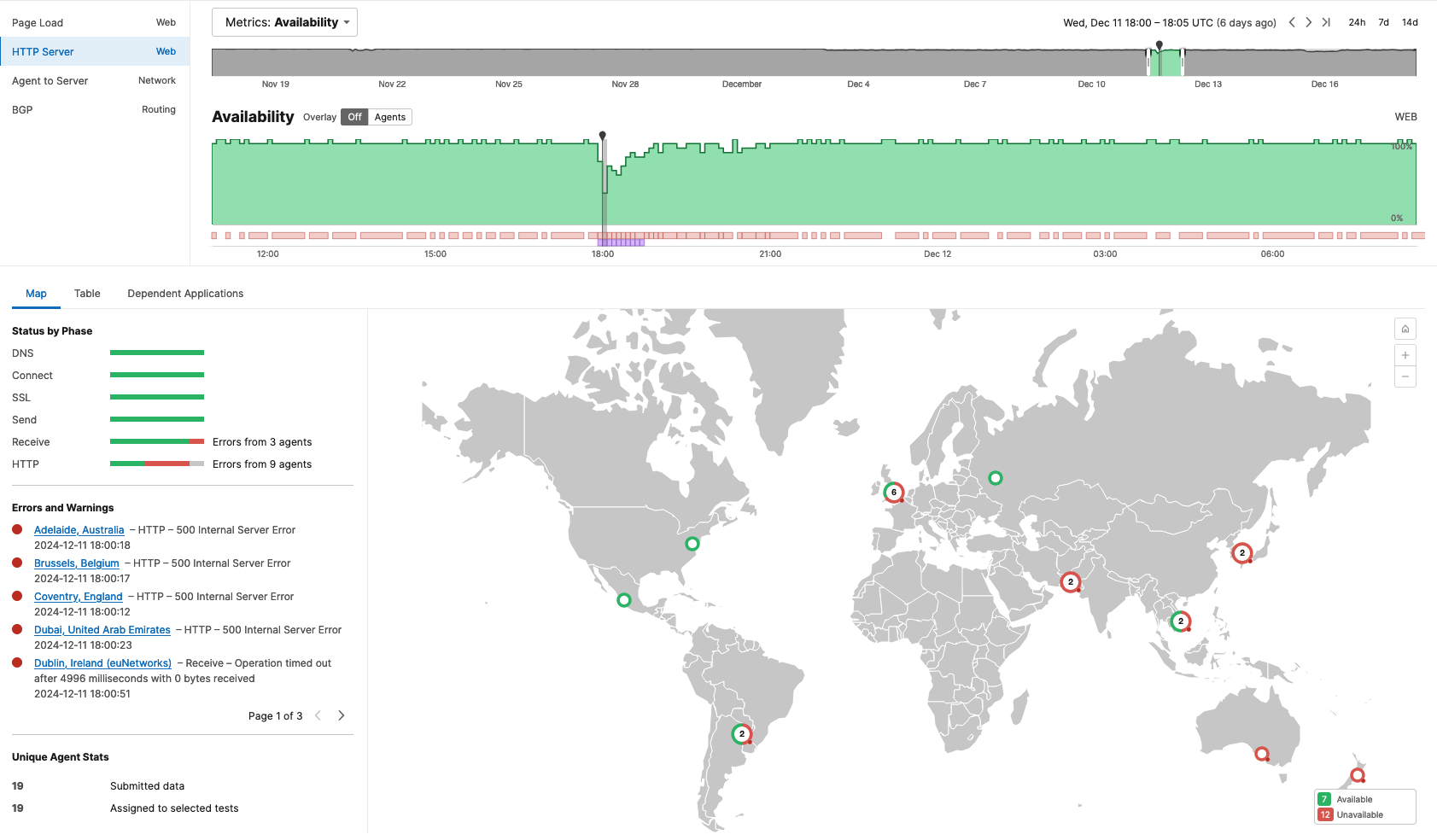Open the Dubai, United Arab Emirates link
1437x840 pixels.
pyautogui.click(x=102, y=630)
